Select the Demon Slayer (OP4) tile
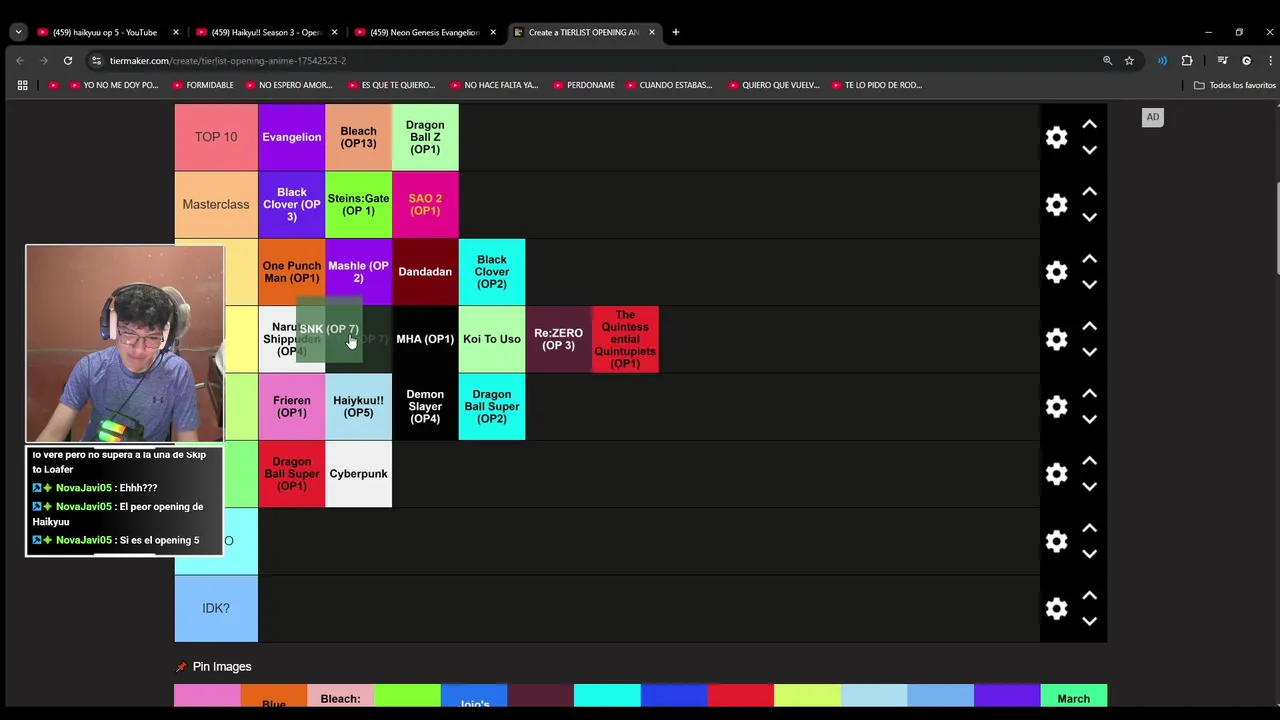 [x=425, y=407]
